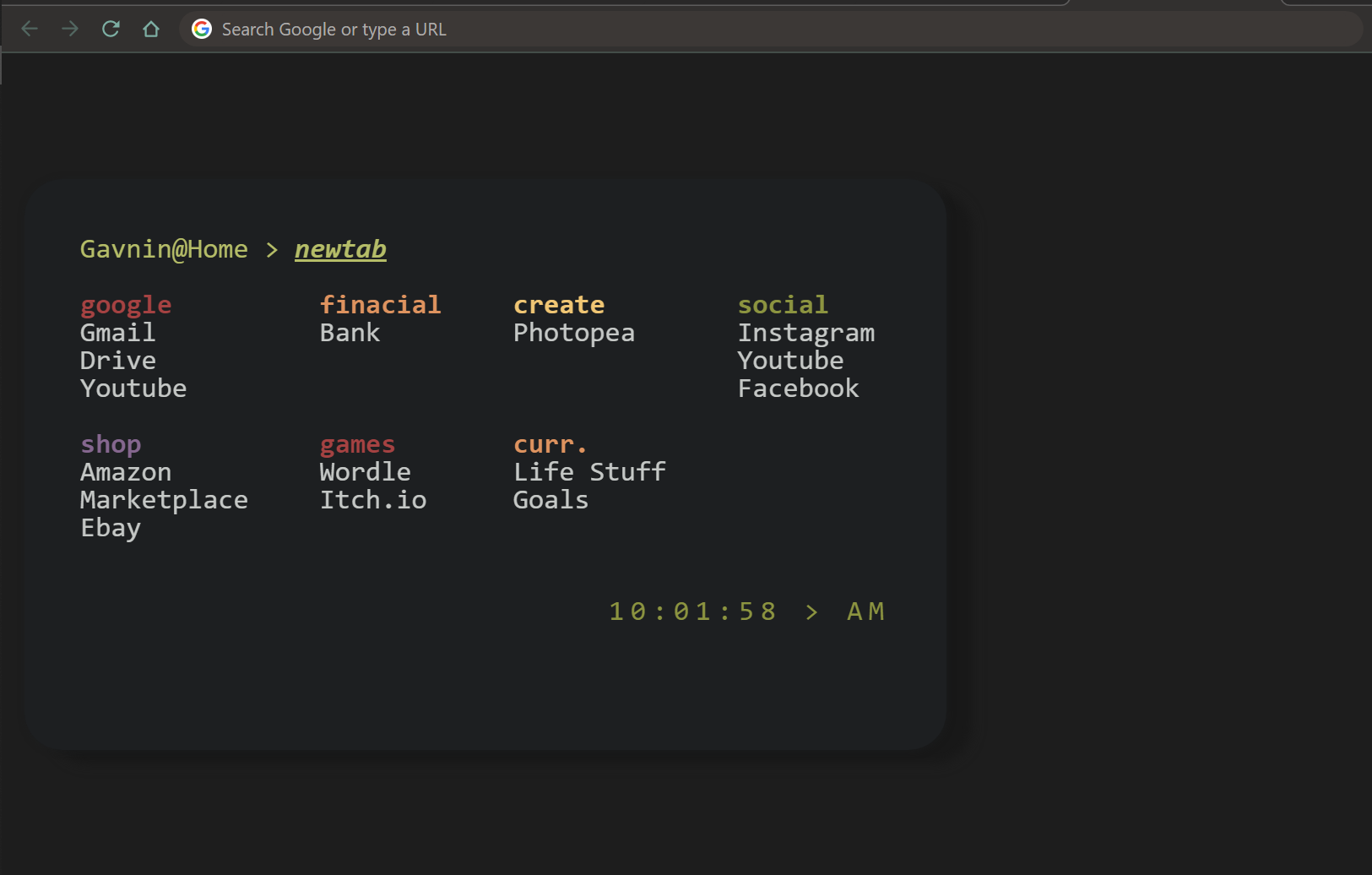Open Wordle under the games section
Screen dimensions: 1372x875
[x=365, y=471]
